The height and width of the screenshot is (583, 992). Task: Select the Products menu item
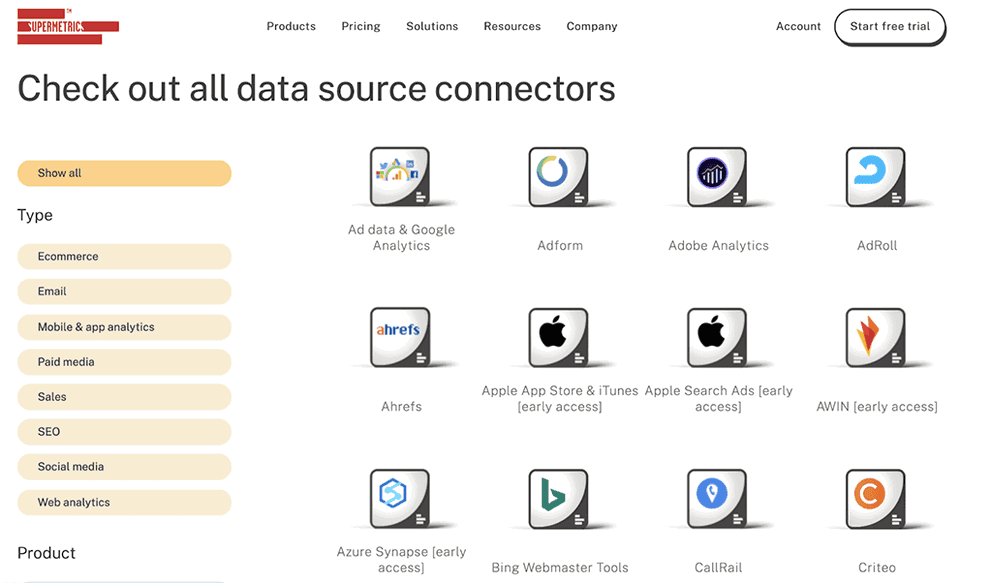click(291, 26)
